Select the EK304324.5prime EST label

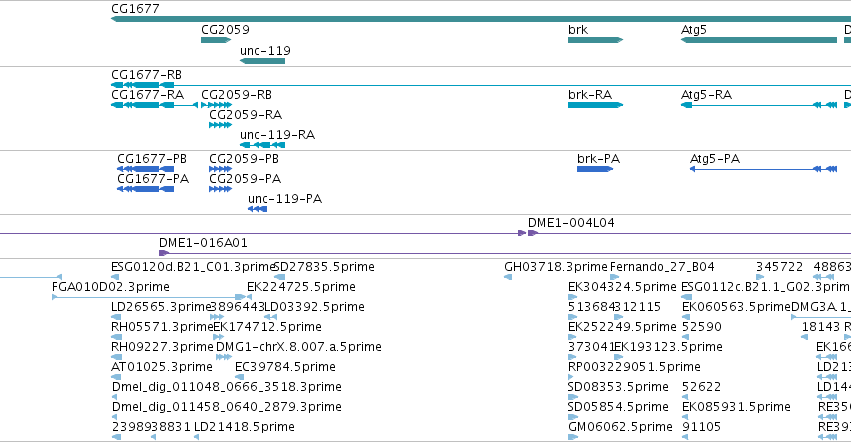coord(622,287)
